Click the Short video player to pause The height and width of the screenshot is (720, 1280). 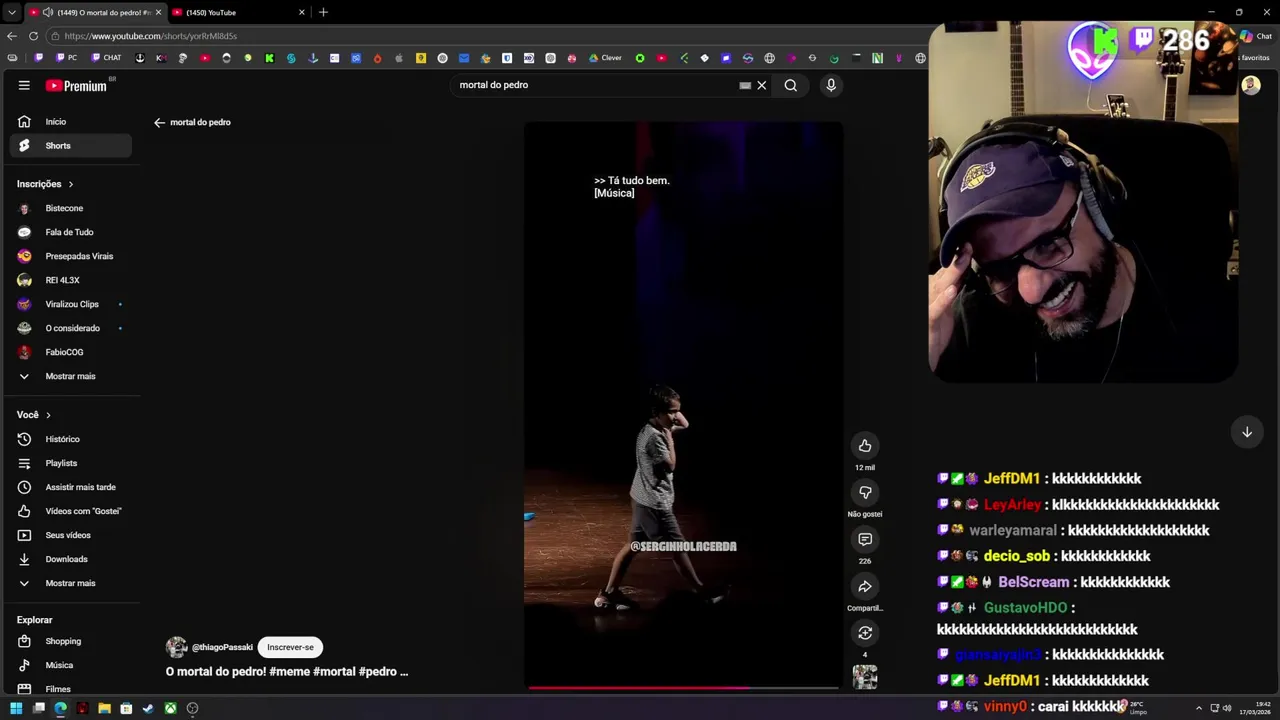click(683, 404)
